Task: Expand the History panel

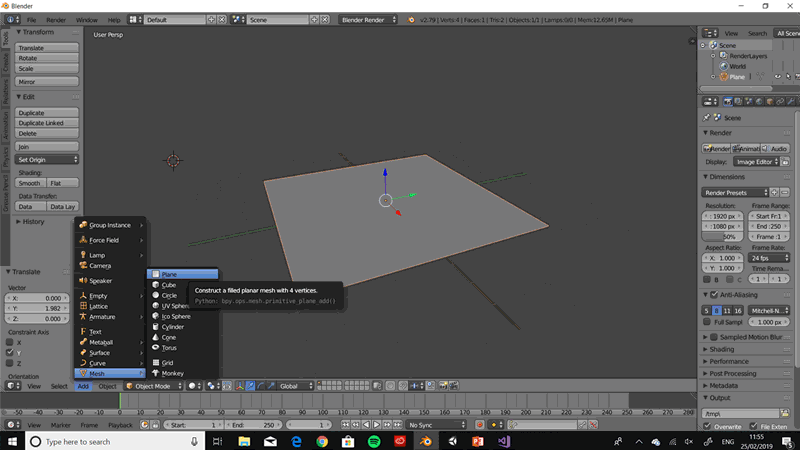Action: pos(33,222)
